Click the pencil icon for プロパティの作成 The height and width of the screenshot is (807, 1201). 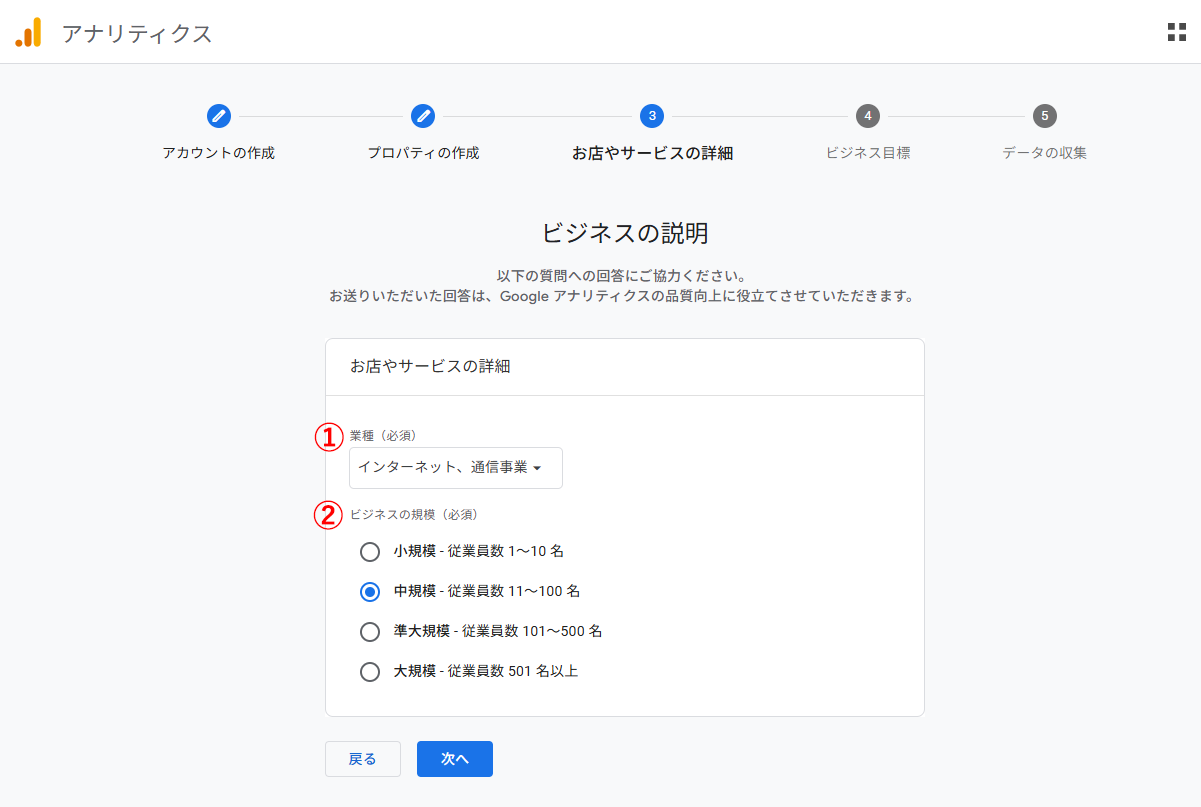(x=423, y=116)
